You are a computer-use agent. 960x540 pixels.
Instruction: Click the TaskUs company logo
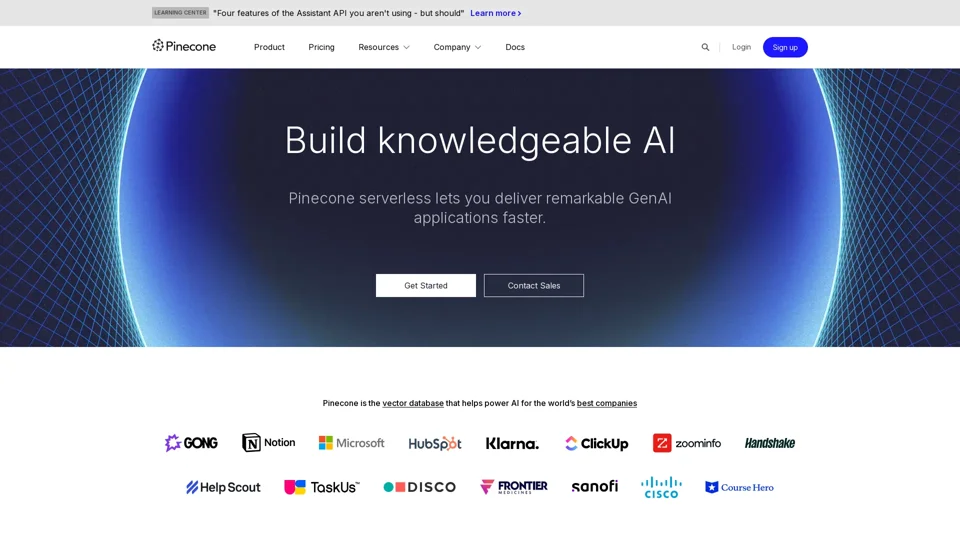point(322,487)
